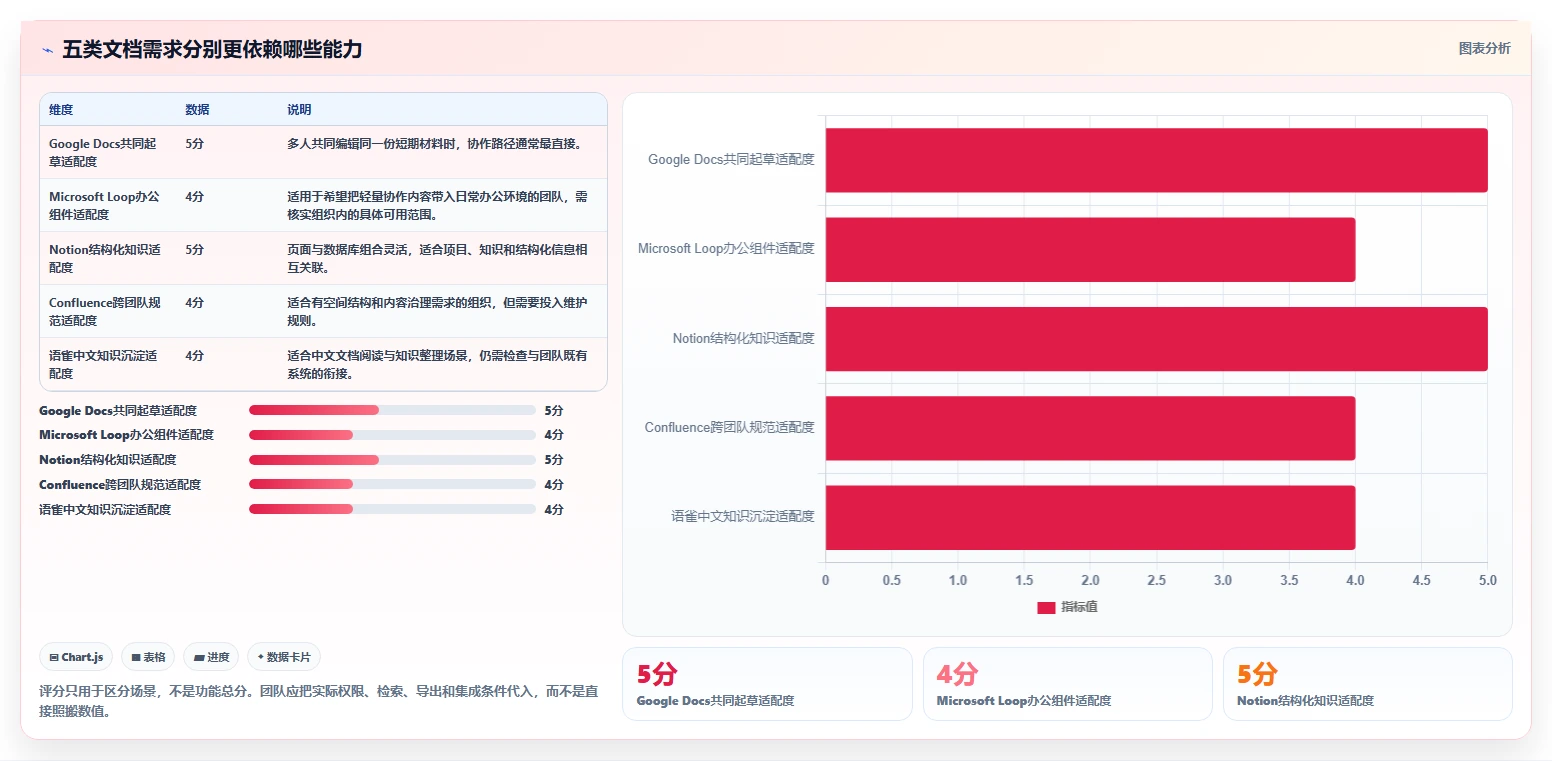This screenshot has width=1552, height=761.
Task: Click the lightning icon beside the page title
Action: coord(48,50)
